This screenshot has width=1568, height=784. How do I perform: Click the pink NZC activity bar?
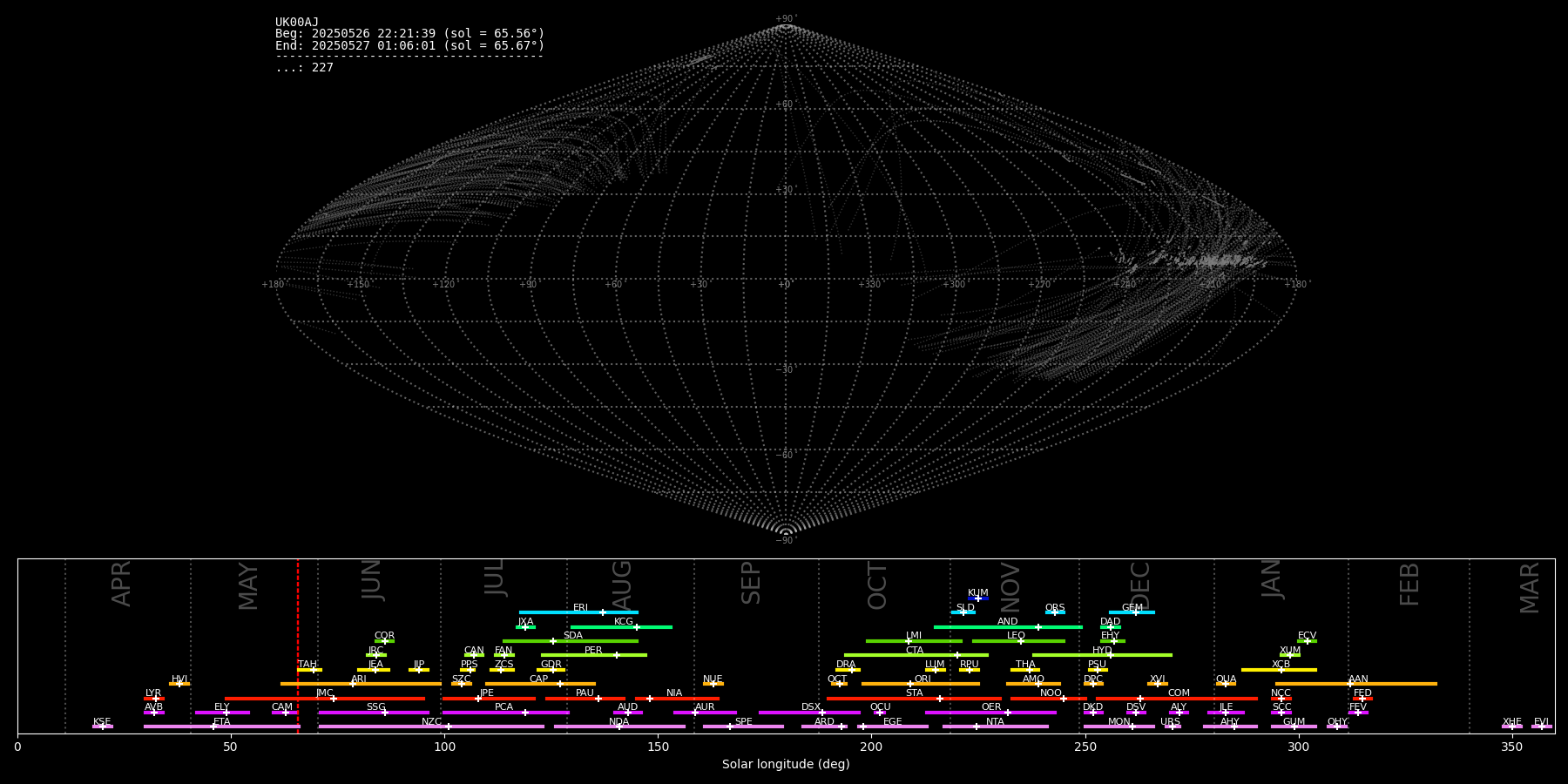click(x=431, y=727)
